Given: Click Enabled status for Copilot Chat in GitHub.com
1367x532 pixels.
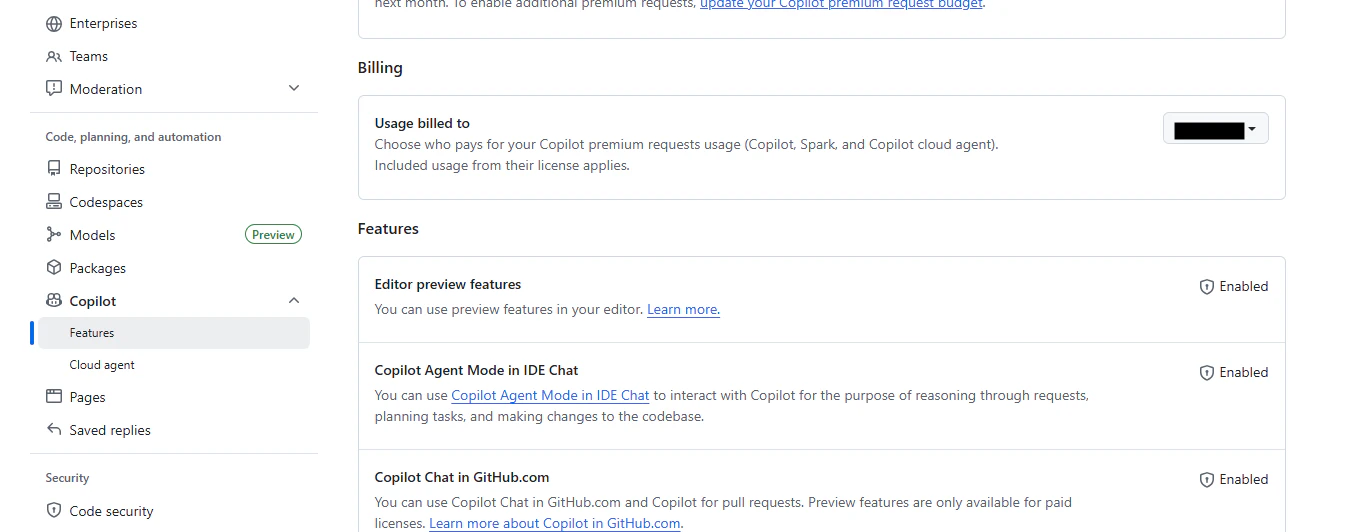Looking at the screenshot, I should 1234,479.
